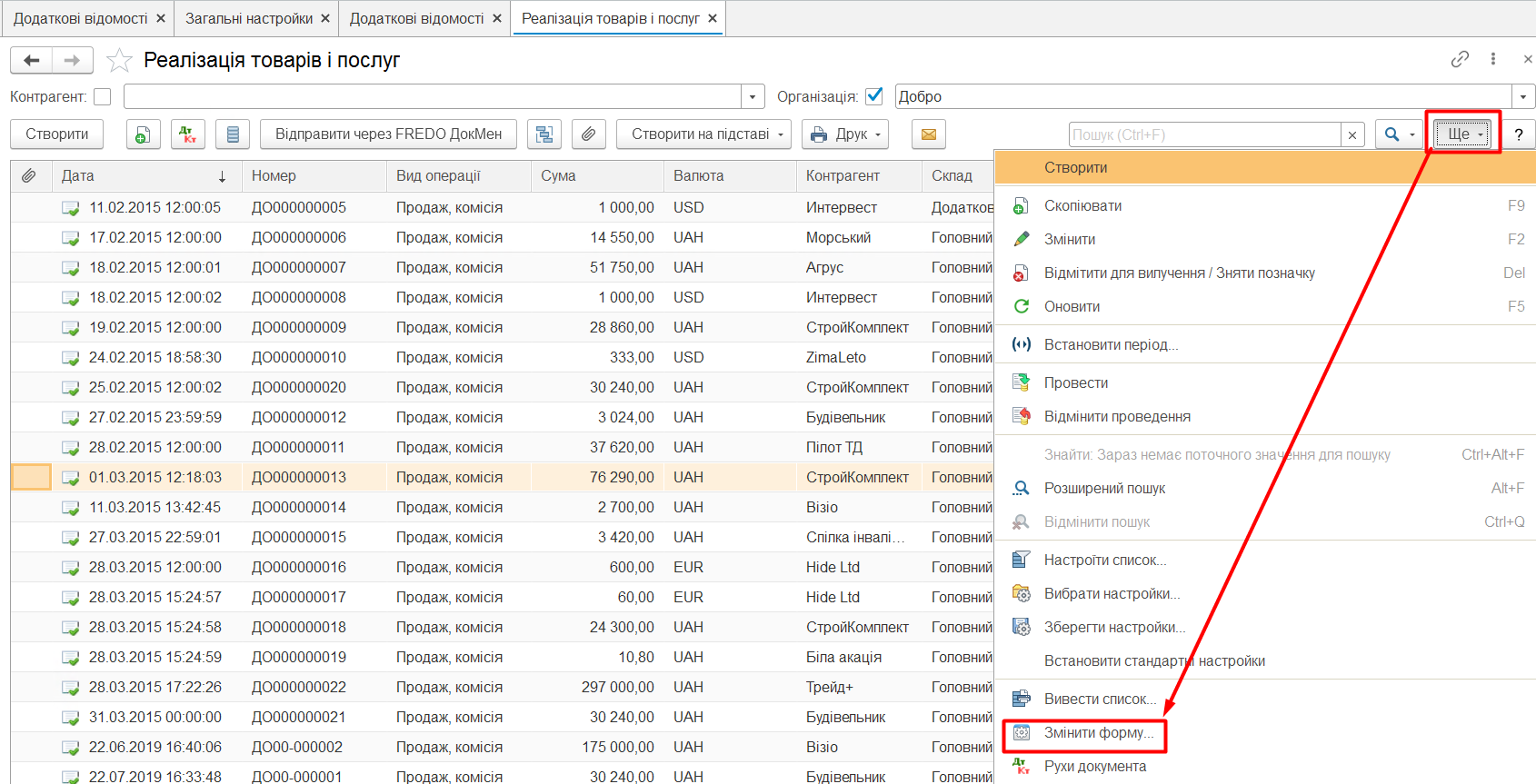This screenshot has width=1536, height=784.
Task: Clear the search field with the X
Action: tap(1352, 135)
